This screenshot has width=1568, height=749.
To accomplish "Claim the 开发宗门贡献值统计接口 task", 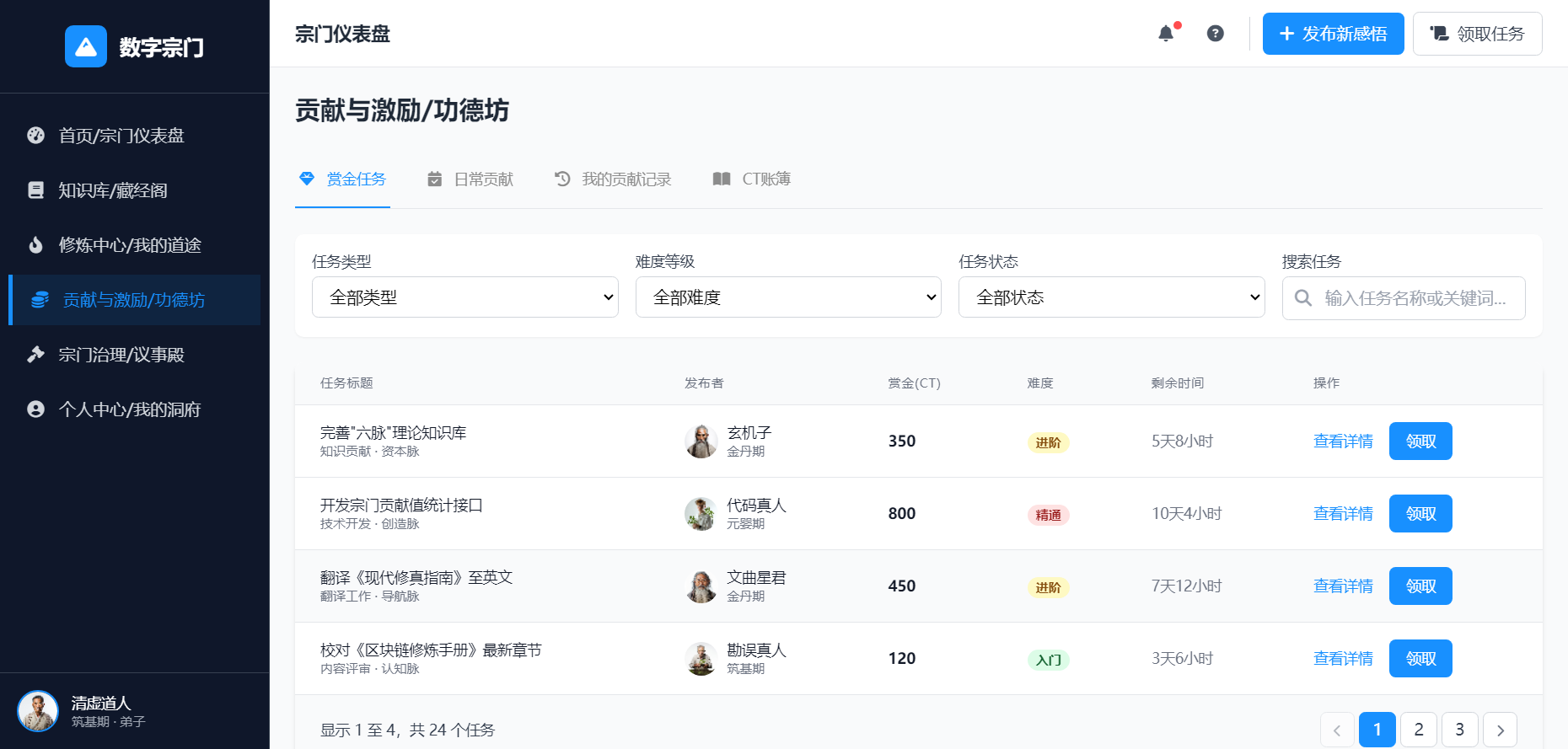I will (1420, 514).
